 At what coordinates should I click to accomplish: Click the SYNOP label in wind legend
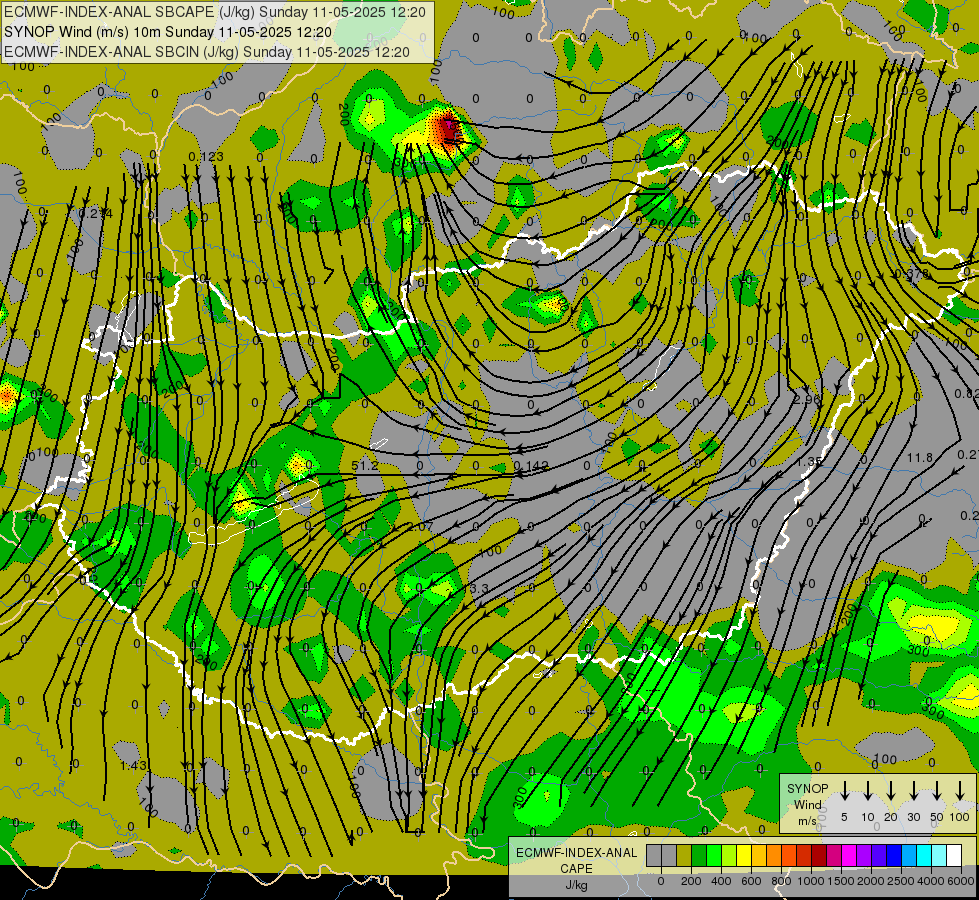807,788
